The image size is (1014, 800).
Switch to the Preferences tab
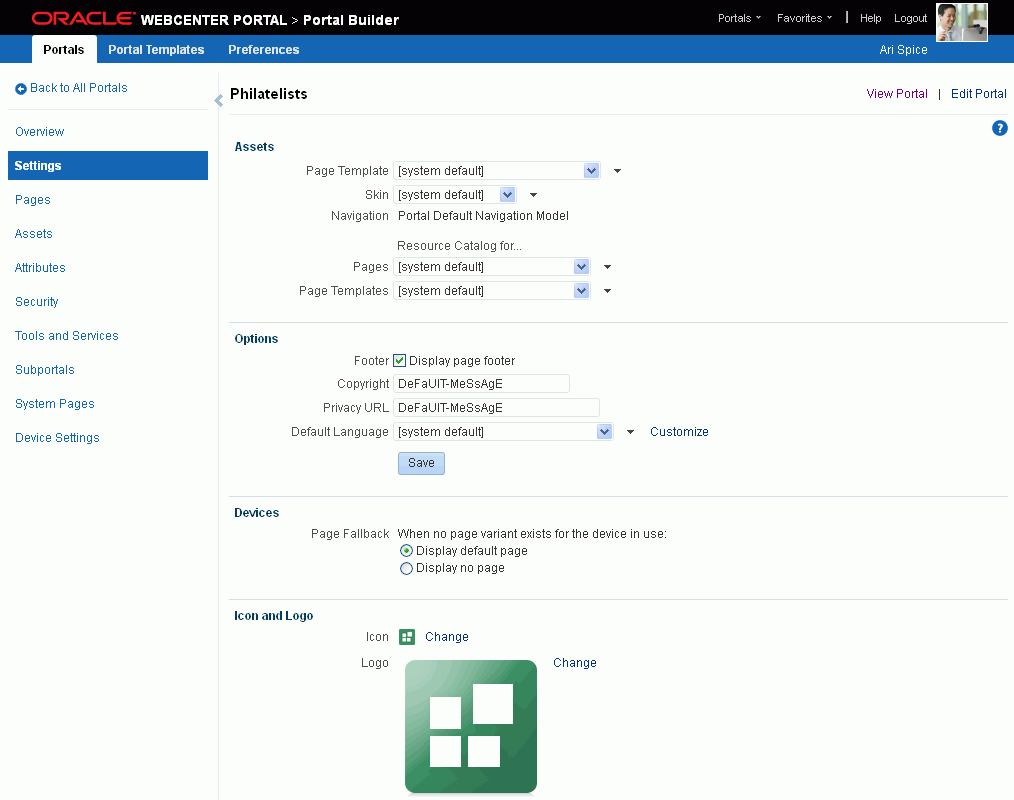263,49
